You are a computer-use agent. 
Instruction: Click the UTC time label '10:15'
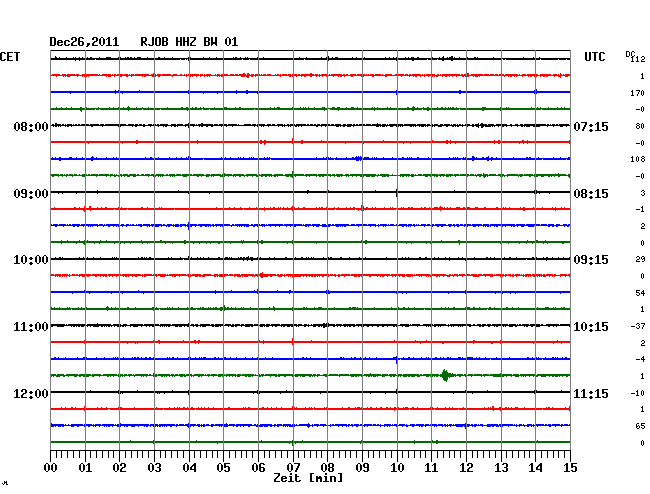point(591,327)
